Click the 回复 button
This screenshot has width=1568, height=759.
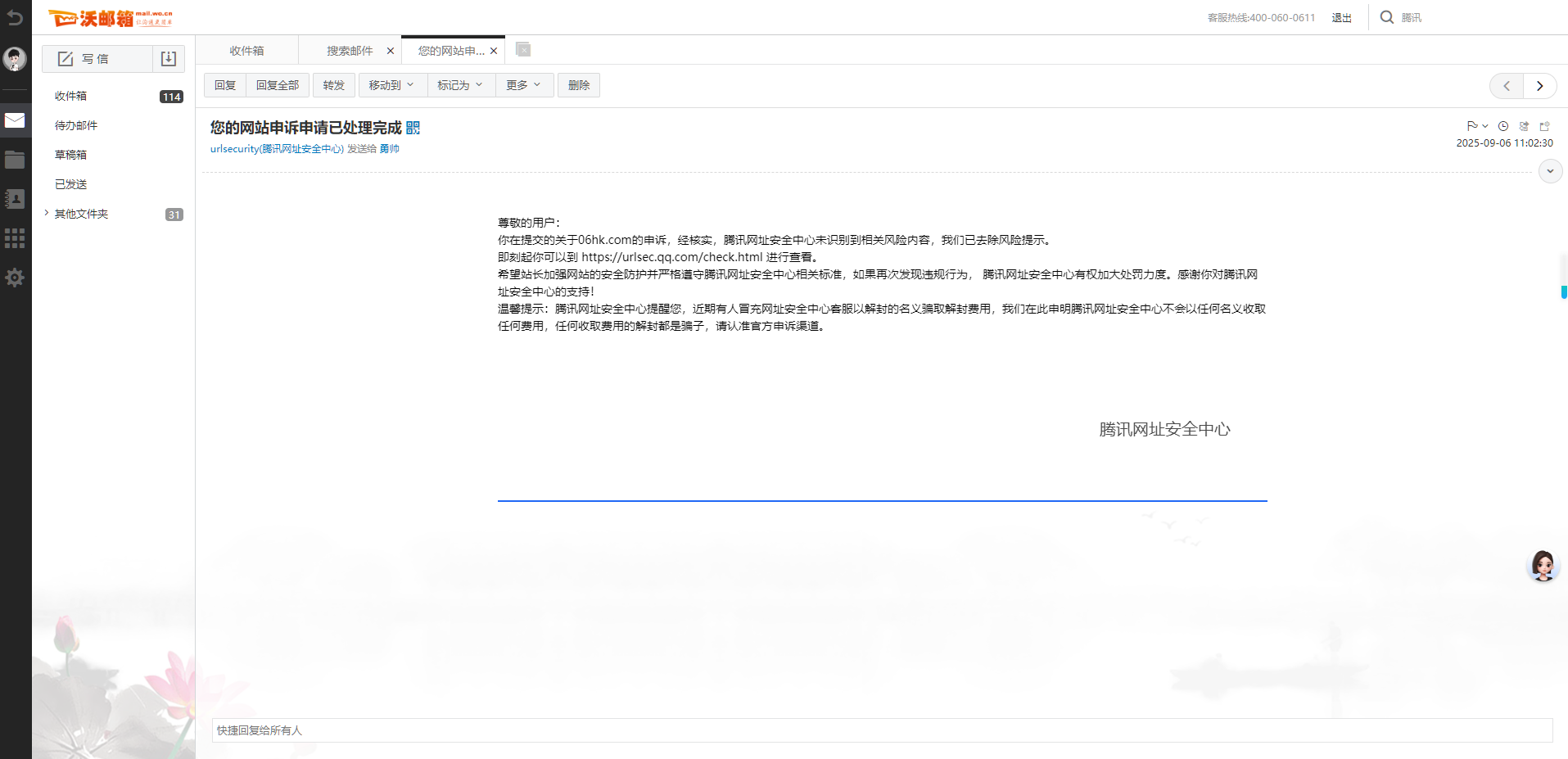(225, 85)
